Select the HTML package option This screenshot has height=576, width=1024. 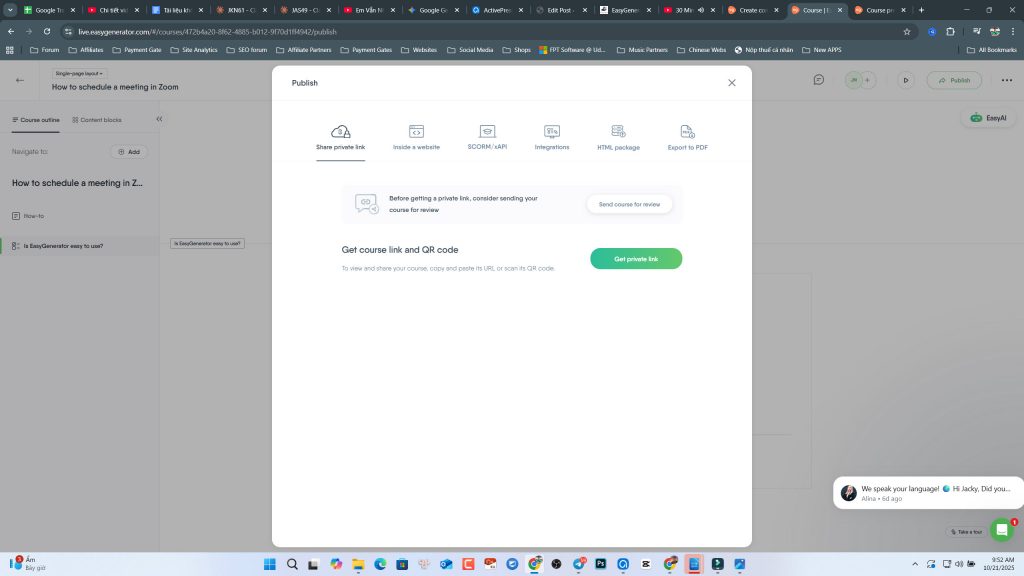point(618,137)
